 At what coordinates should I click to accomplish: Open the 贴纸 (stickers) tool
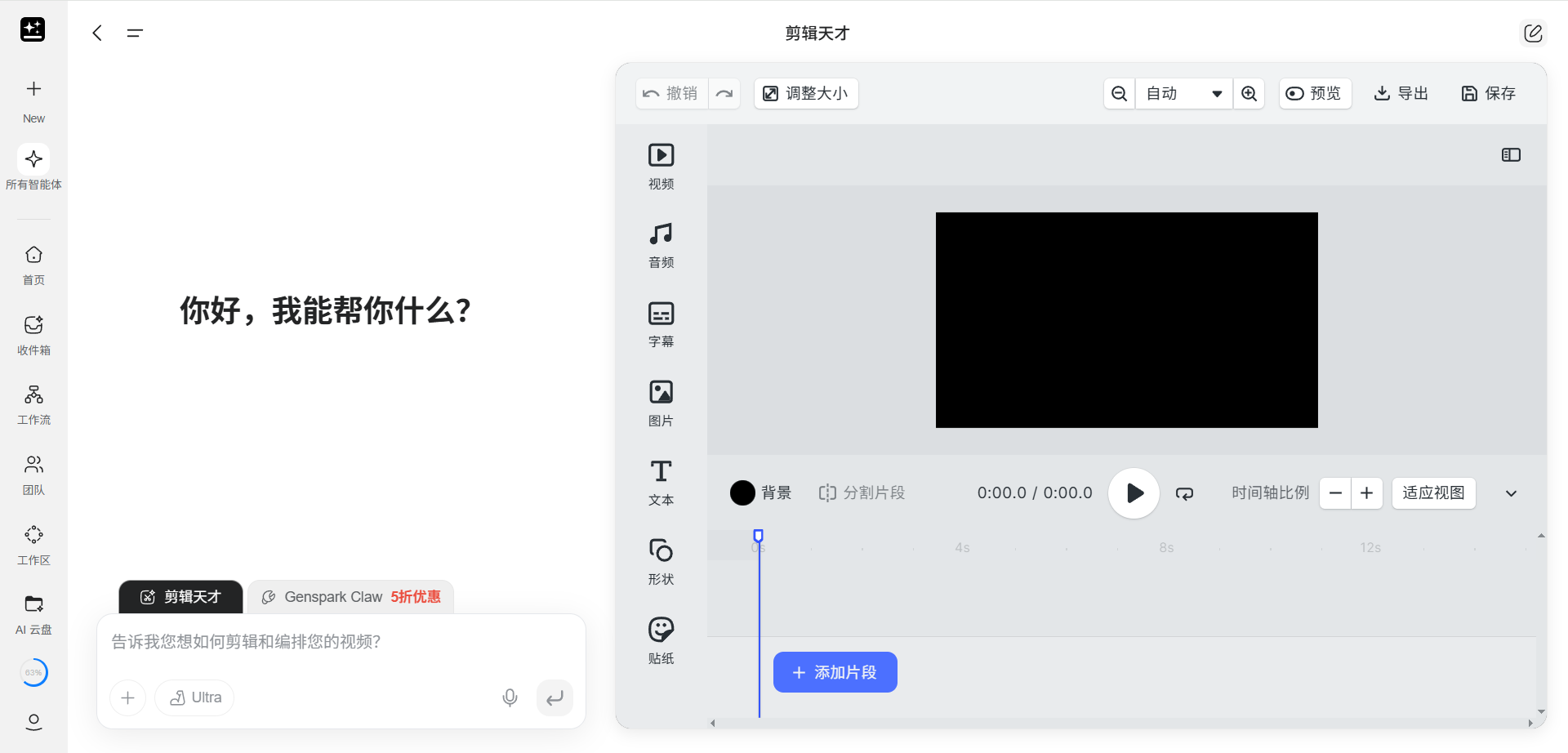click(661, 640)
